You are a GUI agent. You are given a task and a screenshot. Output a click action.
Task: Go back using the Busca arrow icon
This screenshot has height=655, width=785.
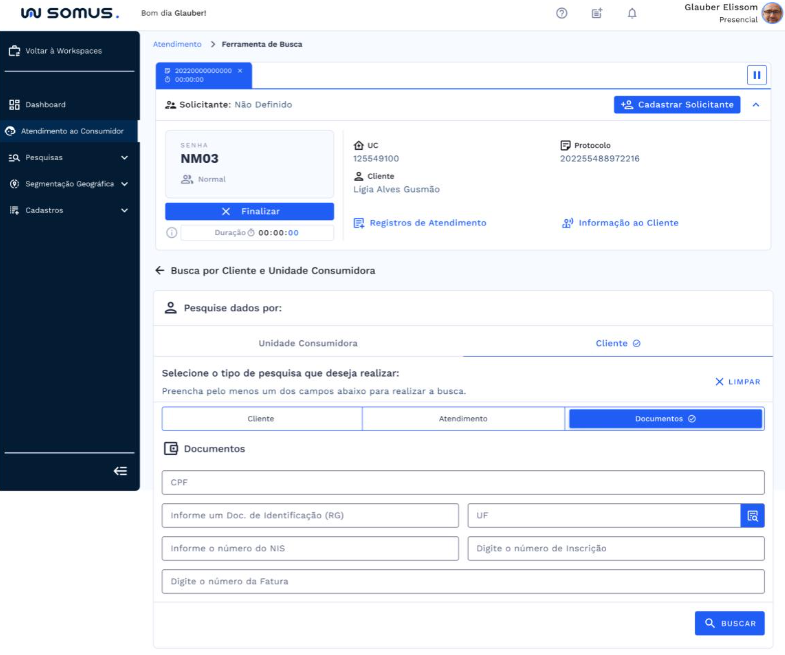pyautogui.click(x=159, y=271)
